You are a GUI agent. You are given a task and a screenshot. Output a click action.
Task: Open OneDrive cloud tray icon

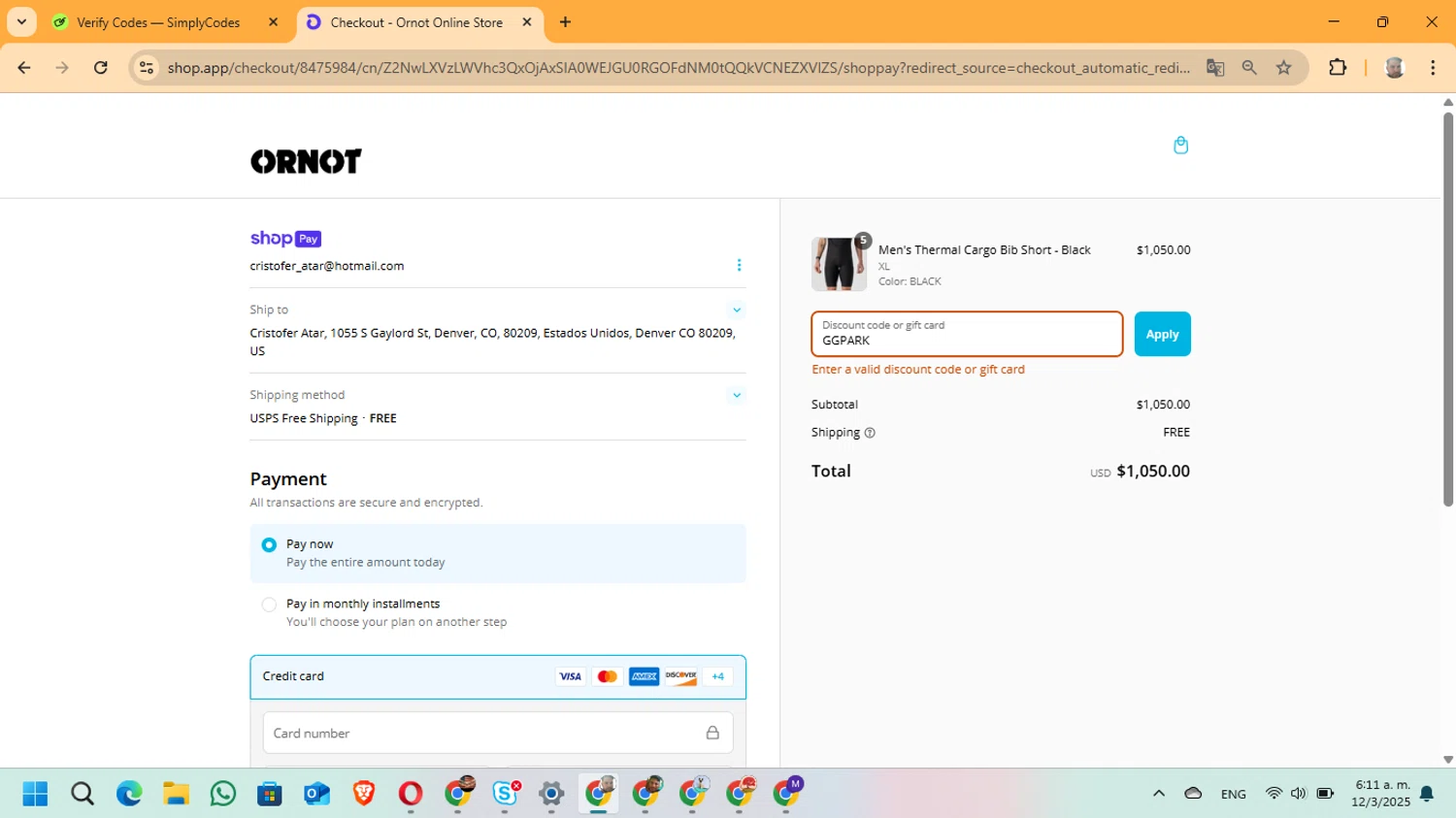point(1193,794)
